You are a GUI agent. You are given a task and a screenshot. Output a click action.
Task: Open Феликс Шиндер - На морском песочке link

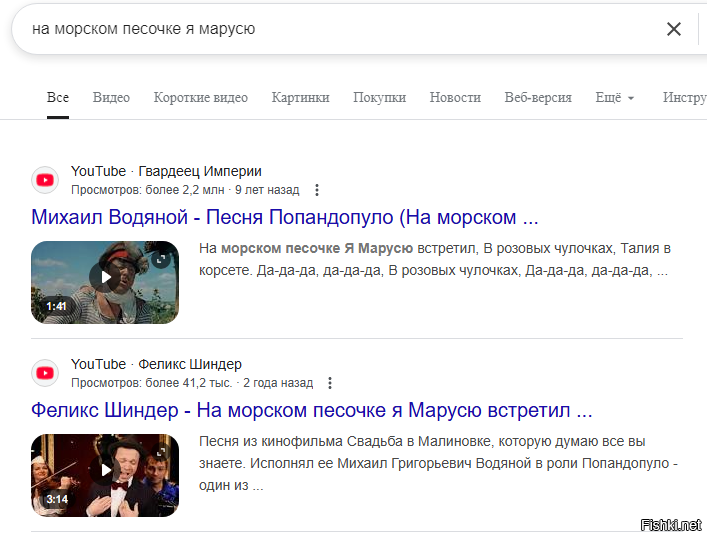pyautogui.click(x=312, y=410)
